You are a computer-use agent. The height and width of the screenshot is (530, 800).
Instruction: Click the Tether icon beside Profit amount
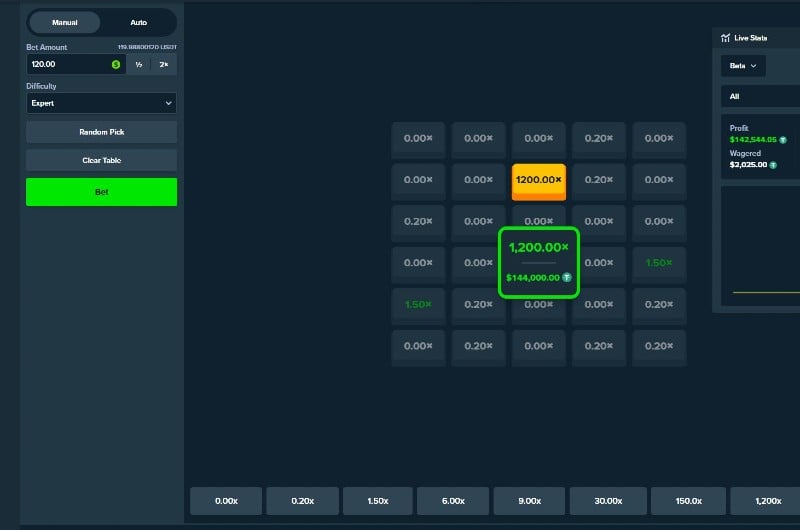pyautogui.click(x=783, y=140)
